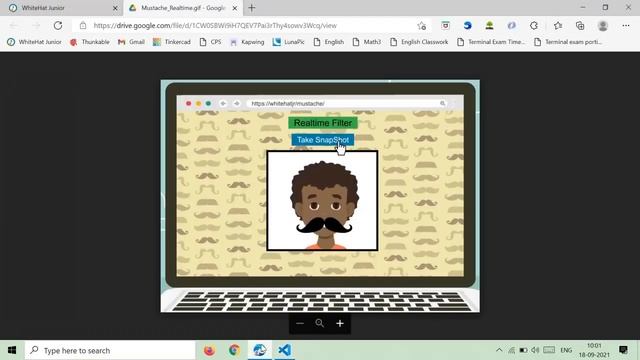Screen dimensions: 640x360
Task: Open the CPS bookmark
Action: pos(211,42)
